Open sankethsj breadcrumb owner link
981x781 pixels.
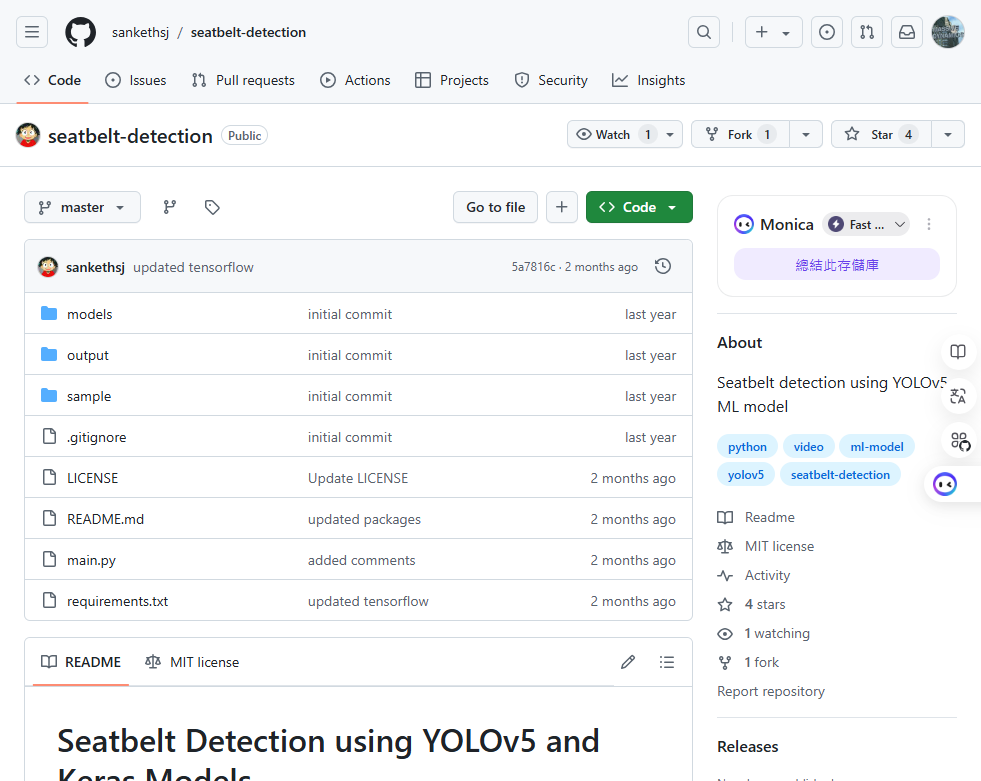coord(140,33)
